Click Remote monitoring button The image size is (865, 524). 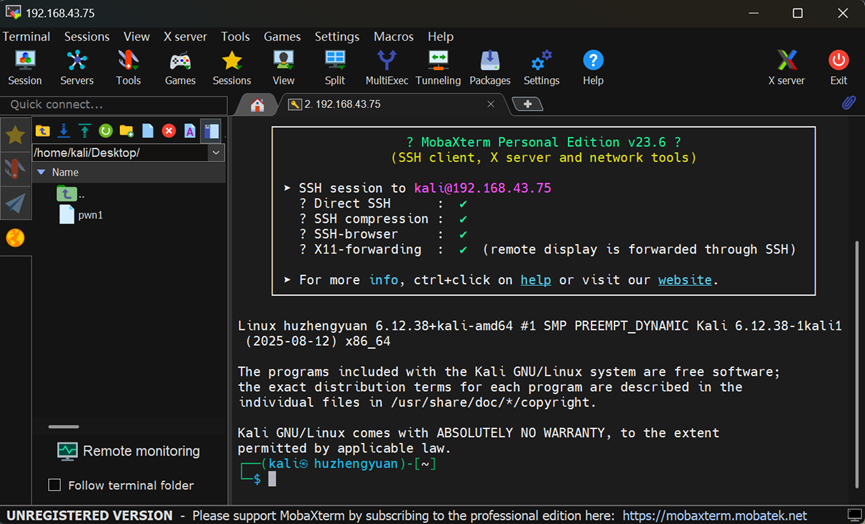[128, 451]
